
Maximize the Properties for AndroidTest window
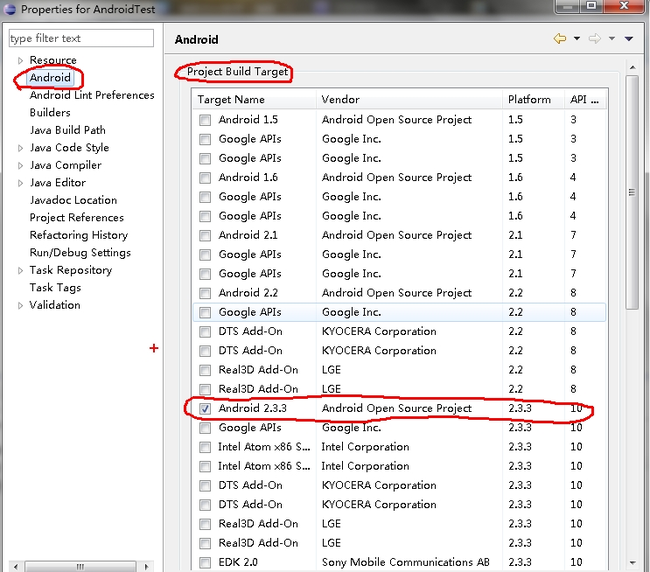[x=592, y=6]
